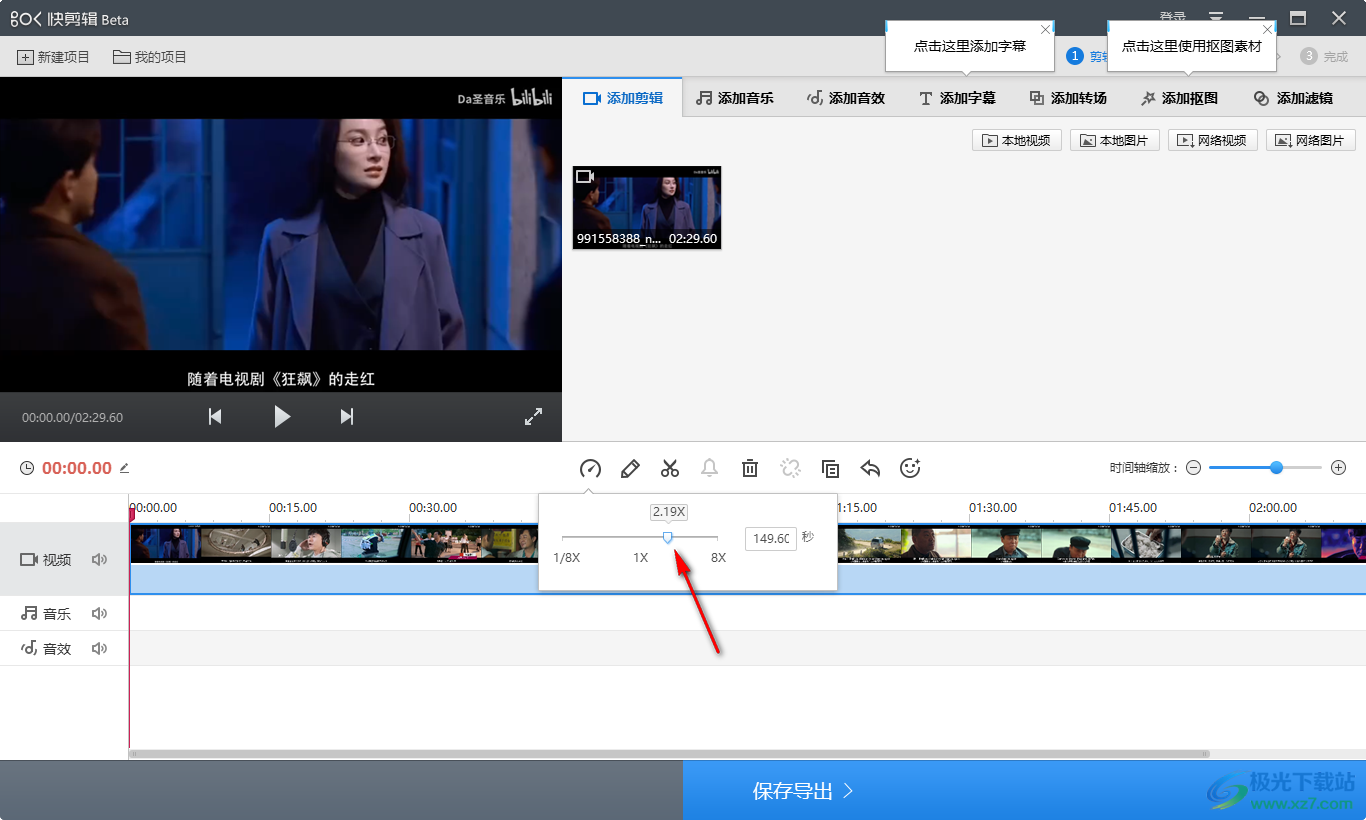Click the 8X speed label

[x=718, y=557]
